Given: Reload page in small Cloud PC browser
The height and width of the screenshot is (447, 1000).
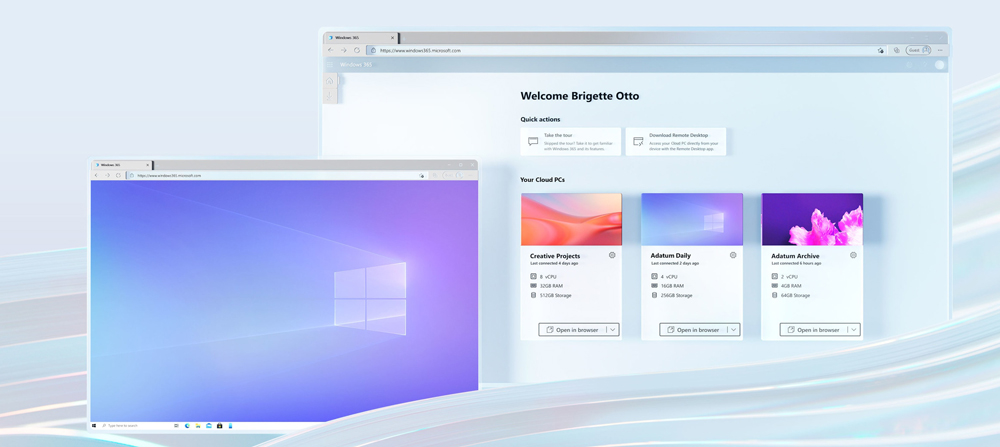Looking at the screenshot, I should [x=118, y=175].
